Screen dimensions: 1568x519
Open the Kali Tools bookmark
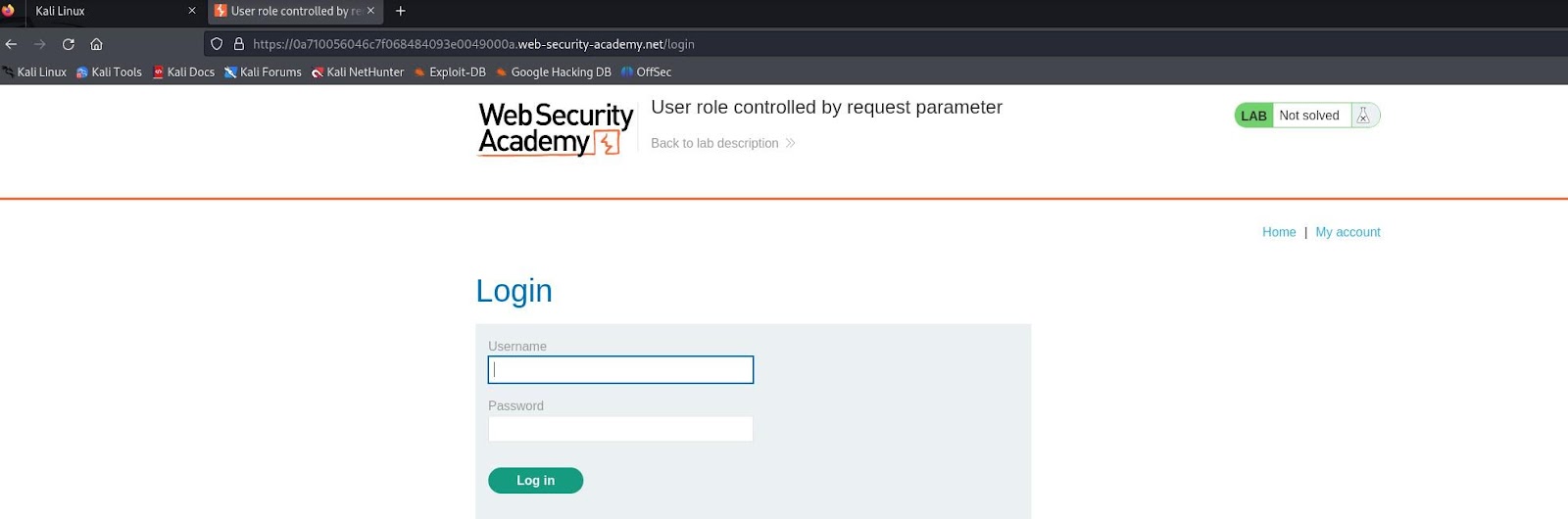(109, 72)
